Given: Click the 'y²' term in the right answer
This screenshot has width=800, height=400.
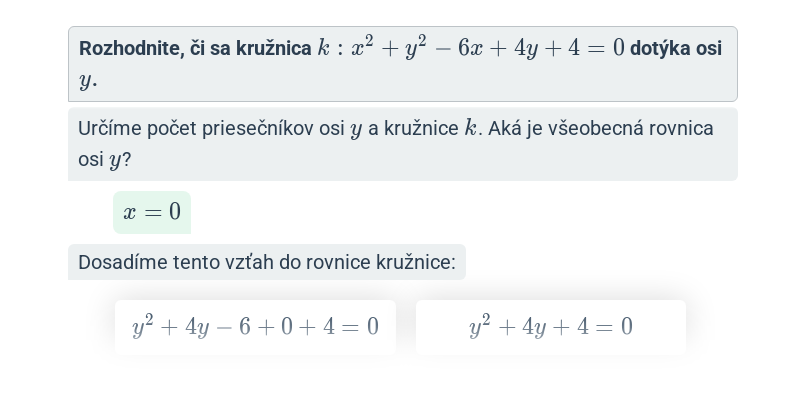Looking at the screenshot, I should [480, 326].
